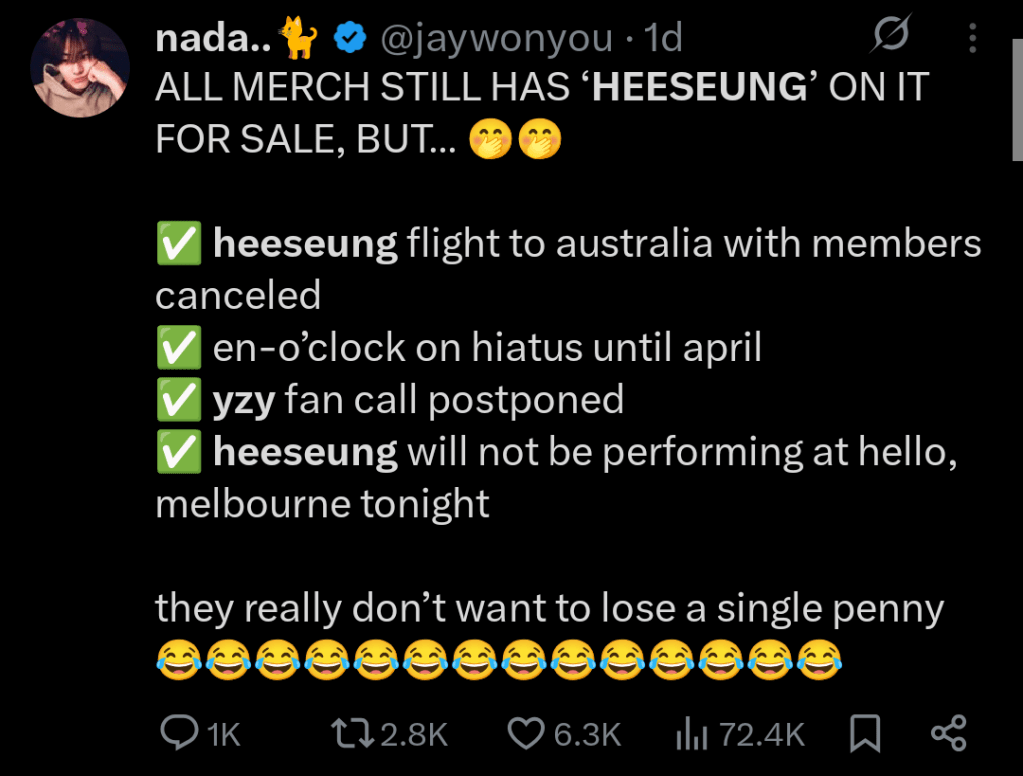Image resolution: width=1023 pixels, height=776 pixels.
Task: View tweet analytics bar chart icon
Action: pyautogui.click(x=691, y=735)
